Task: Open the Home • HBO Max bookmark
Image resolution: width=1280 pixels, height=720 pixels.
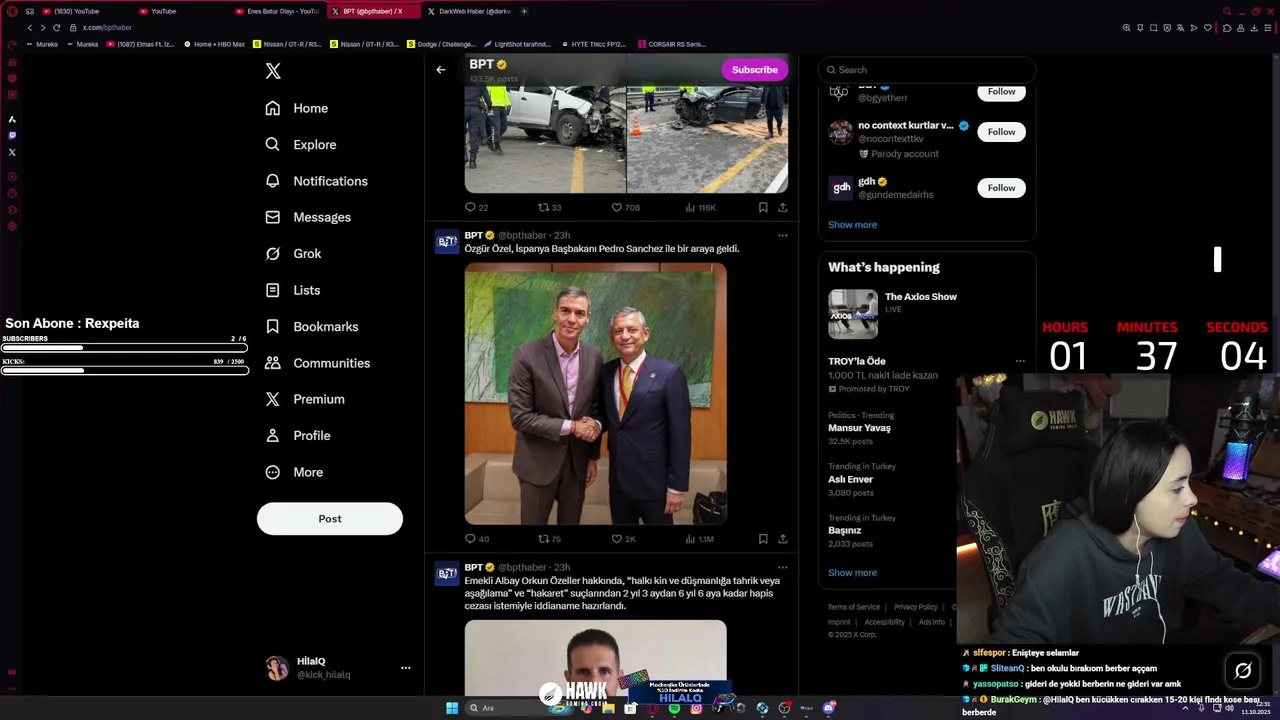Action: point(215,44)
